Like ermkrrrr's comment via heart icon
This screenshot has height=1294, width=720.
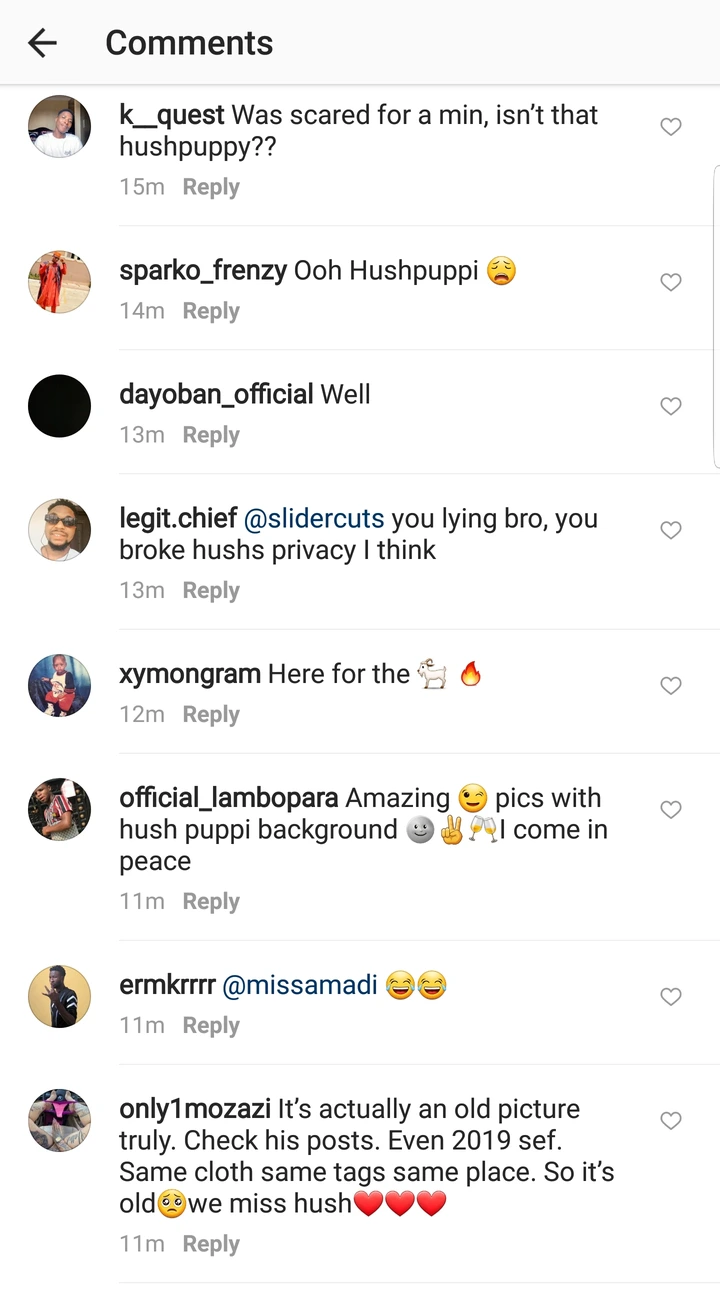pyautogui.click(x=671, y=996)
